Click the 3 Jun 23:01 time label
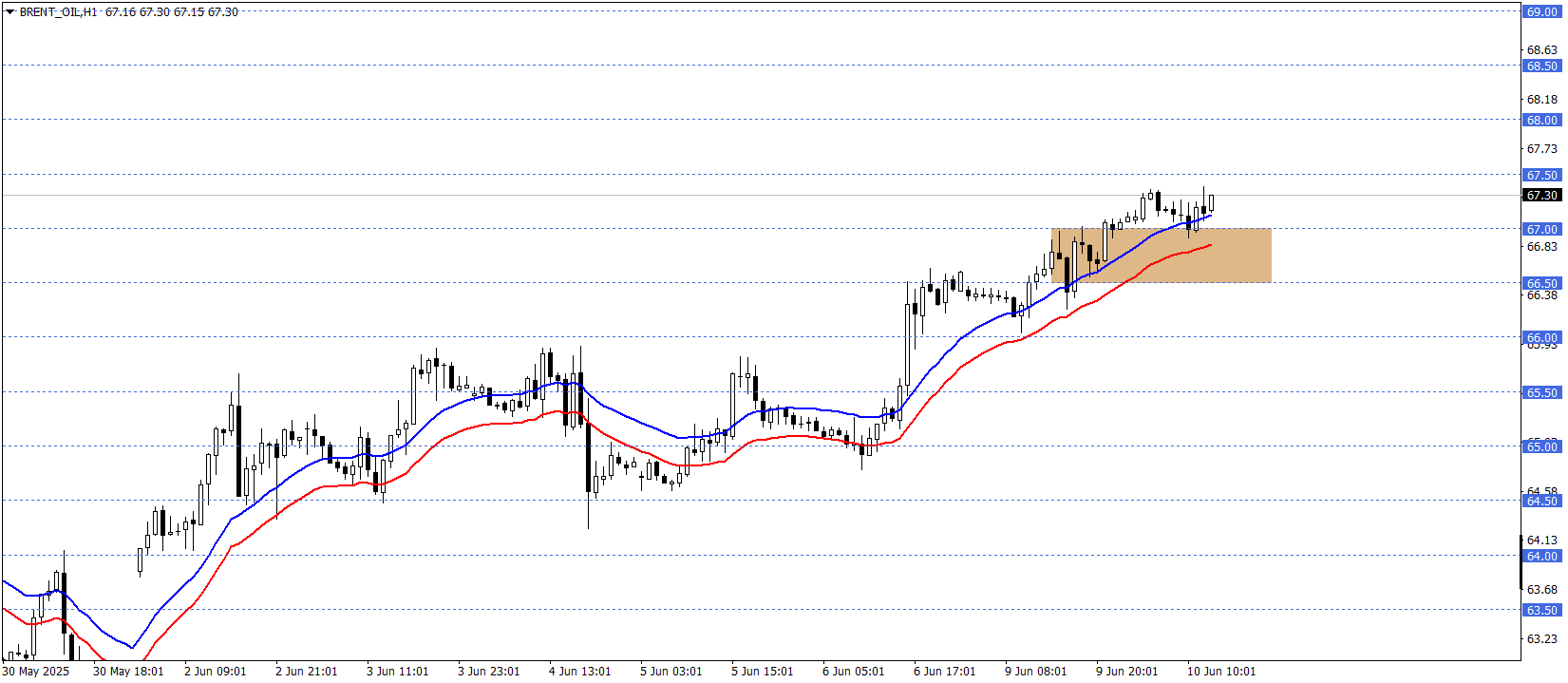1568x683 pixels. (489, 672)
